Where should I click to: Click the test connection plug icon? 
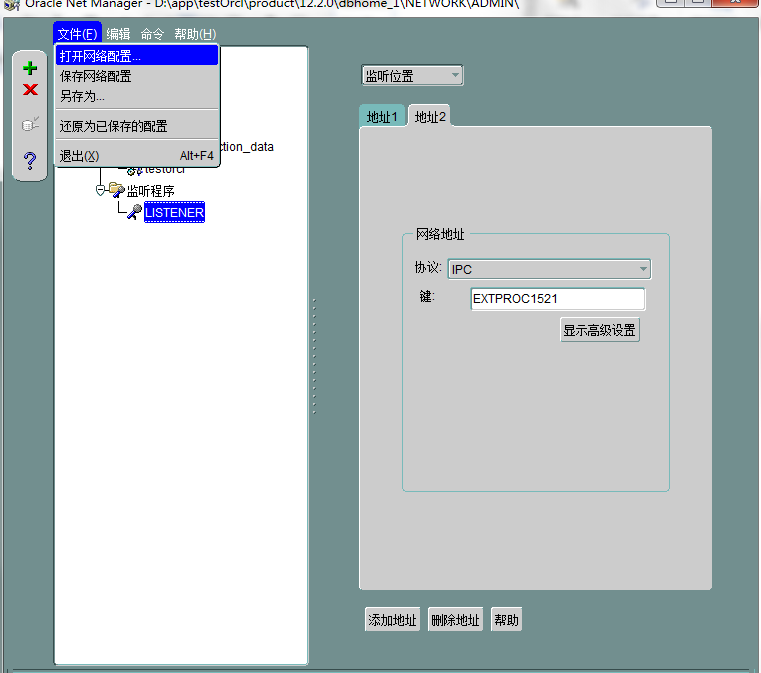30,124
